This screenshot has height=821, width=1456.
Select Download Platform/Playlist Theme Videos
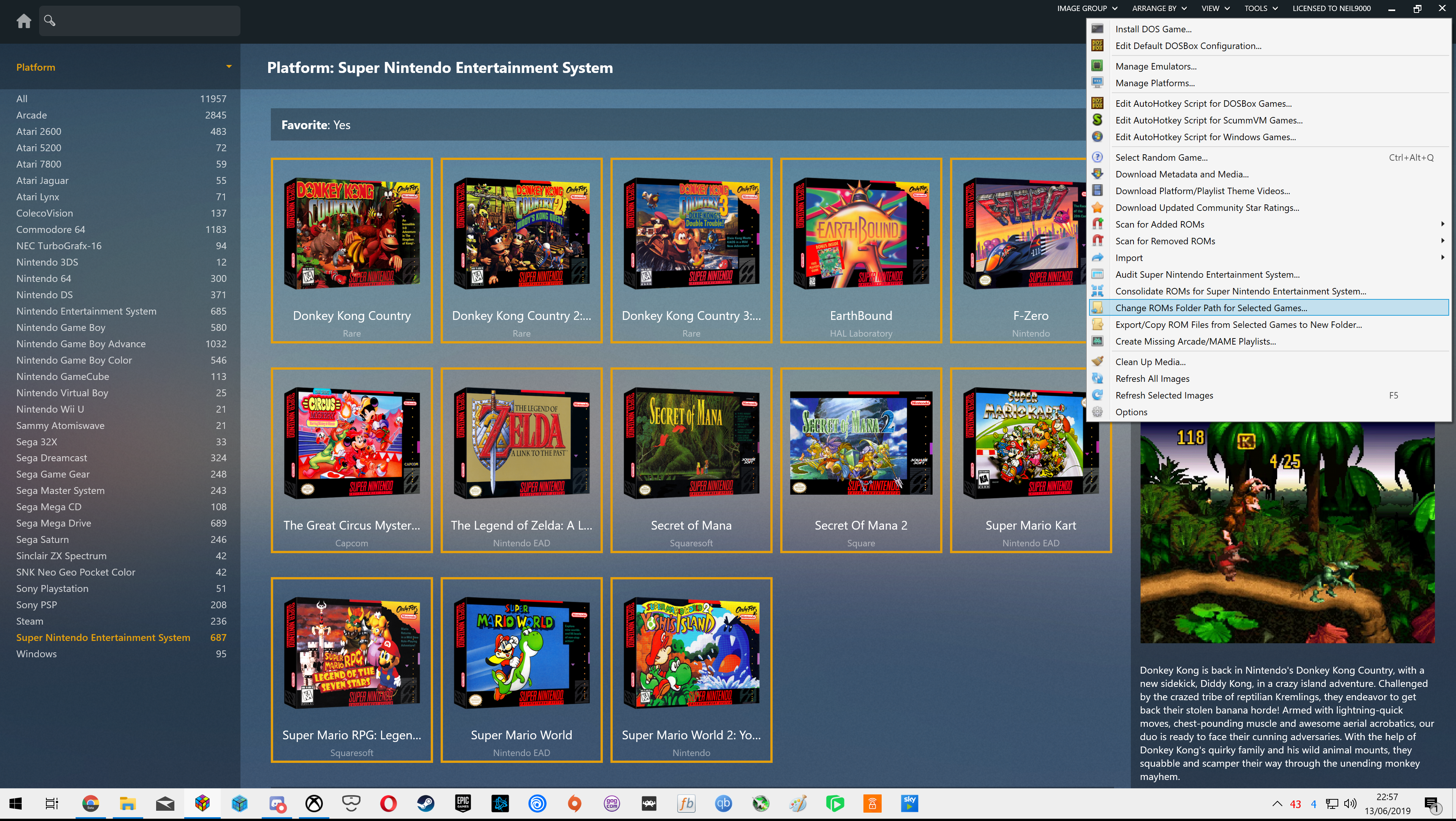(x=1269, y=191)
